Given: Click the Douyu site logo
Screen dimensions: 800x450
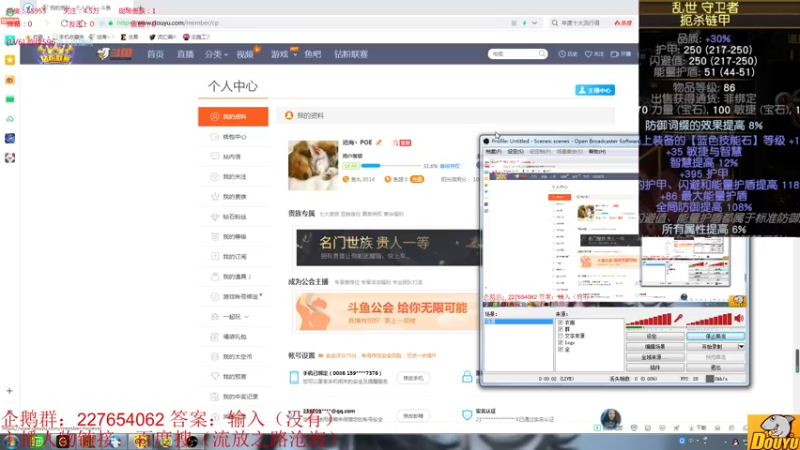Looking at the screenshot, I should pos(115,54).
